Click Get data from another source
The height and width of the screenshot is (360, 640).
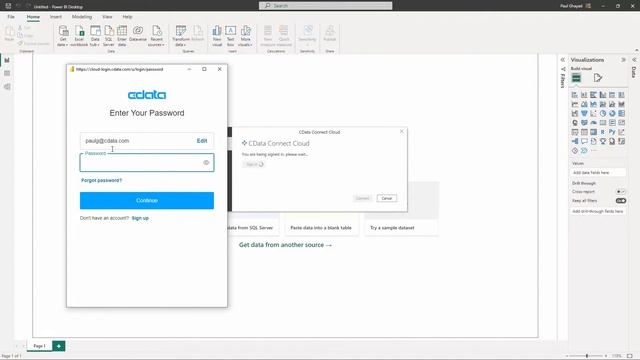point(285,245)
